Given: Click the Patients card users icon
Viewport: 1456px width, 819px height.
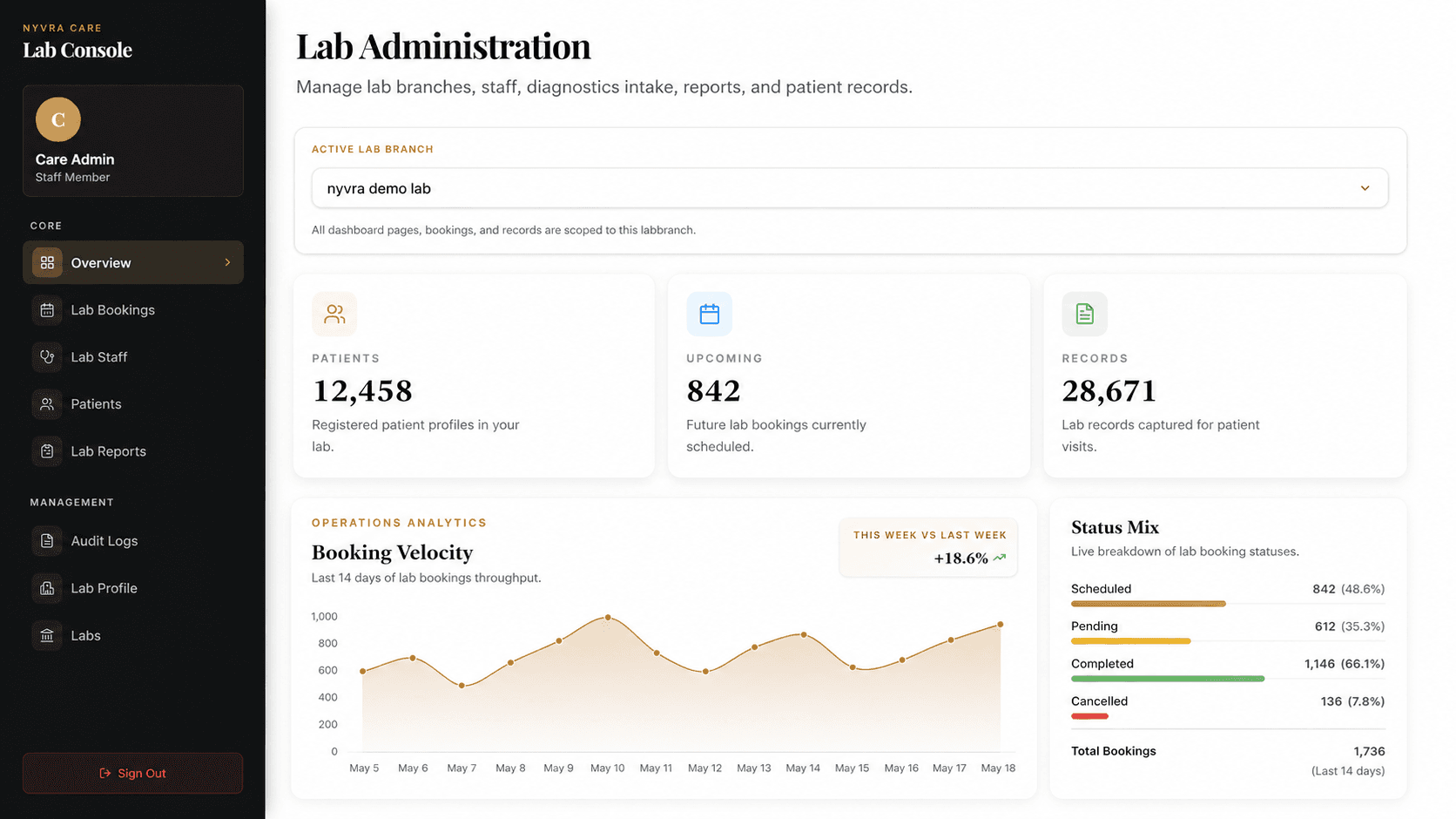Looking at the screenshot, I should (334, 314).
